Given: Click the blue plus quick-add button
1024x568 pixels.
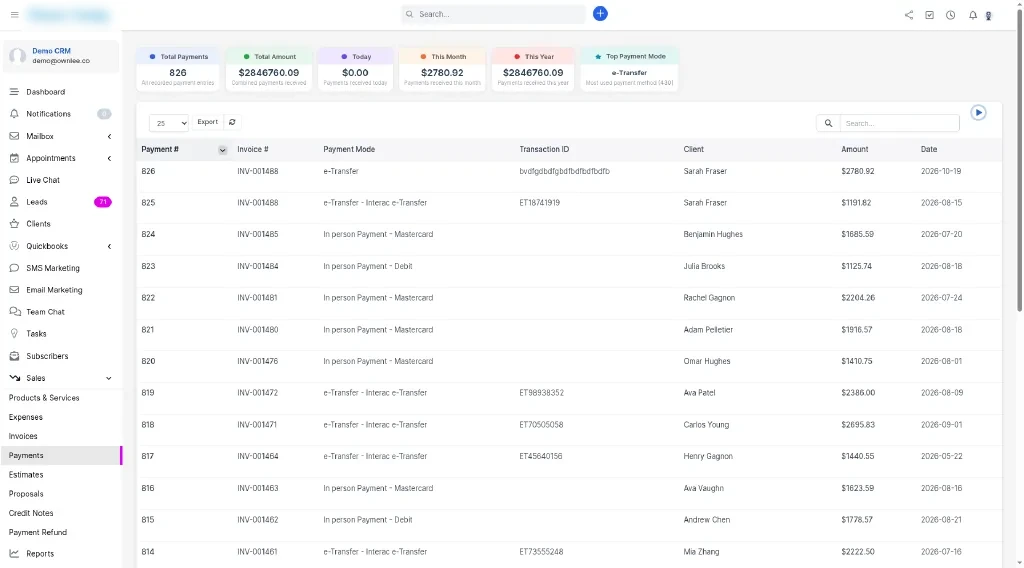Looking at the screenshot, I should pos(600,14).
